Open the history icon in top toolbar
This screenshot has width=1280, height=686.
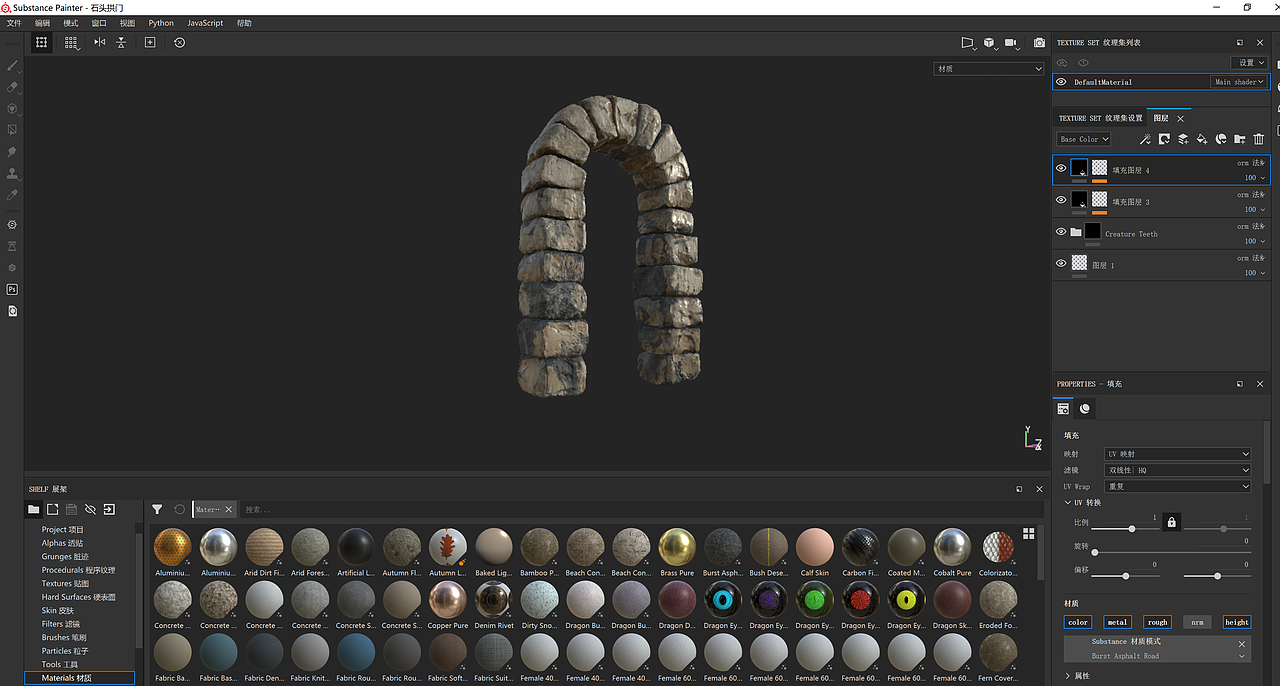coord(179,42)
